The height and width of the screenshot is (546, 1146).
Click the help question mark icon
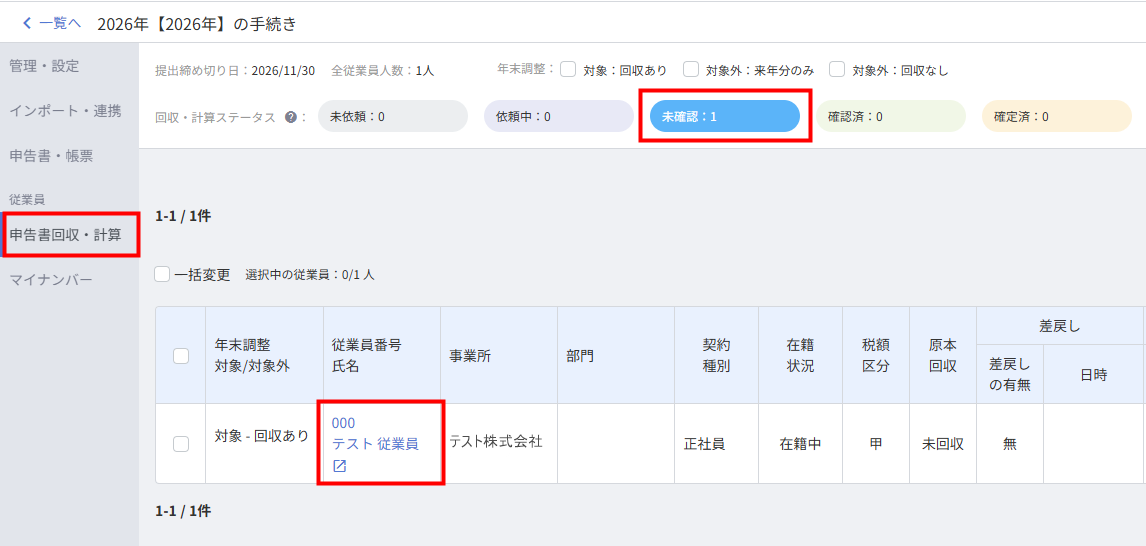290,117
